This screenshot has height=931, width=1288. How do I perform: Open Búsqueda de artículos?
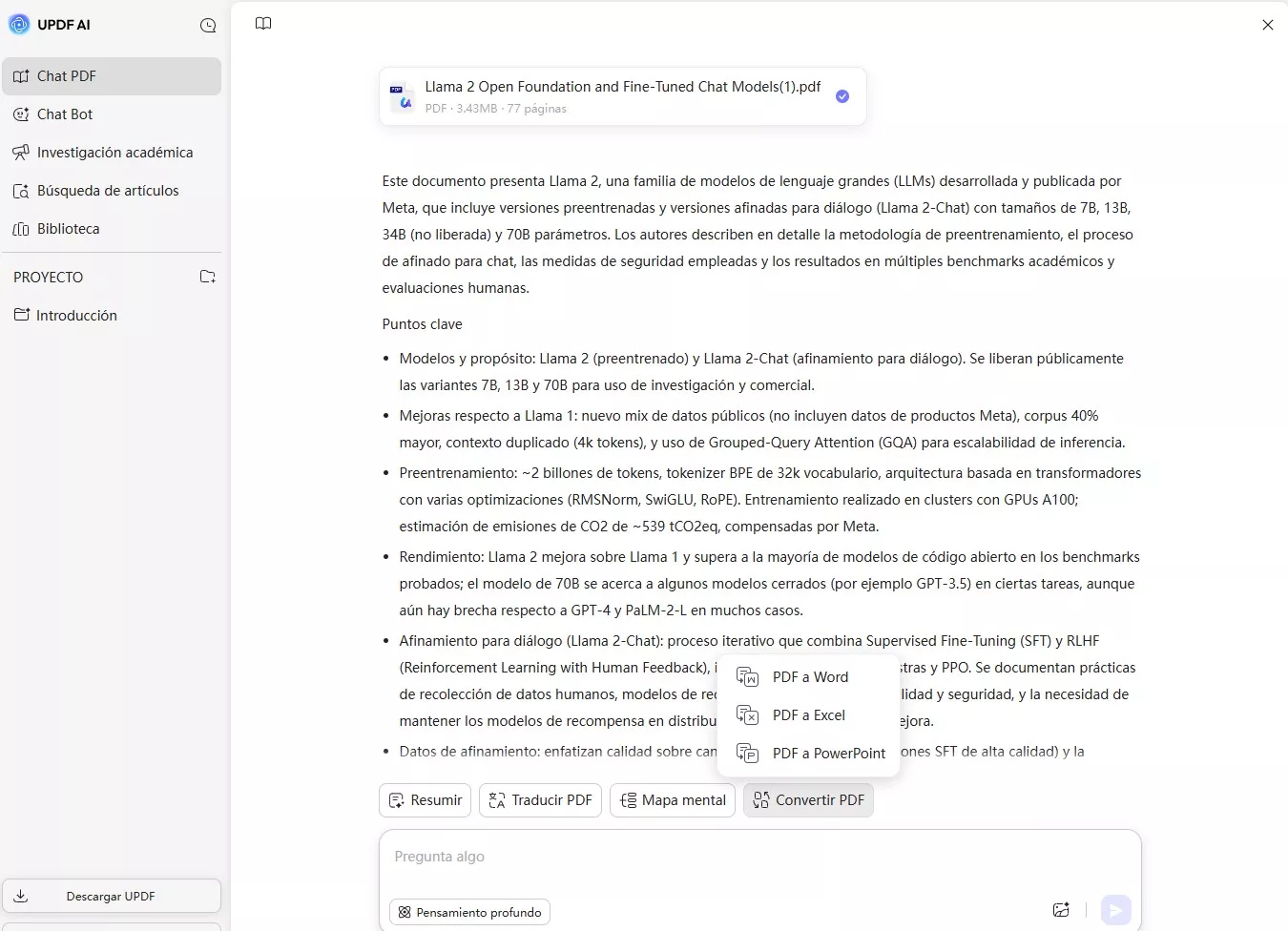(112, 191)
